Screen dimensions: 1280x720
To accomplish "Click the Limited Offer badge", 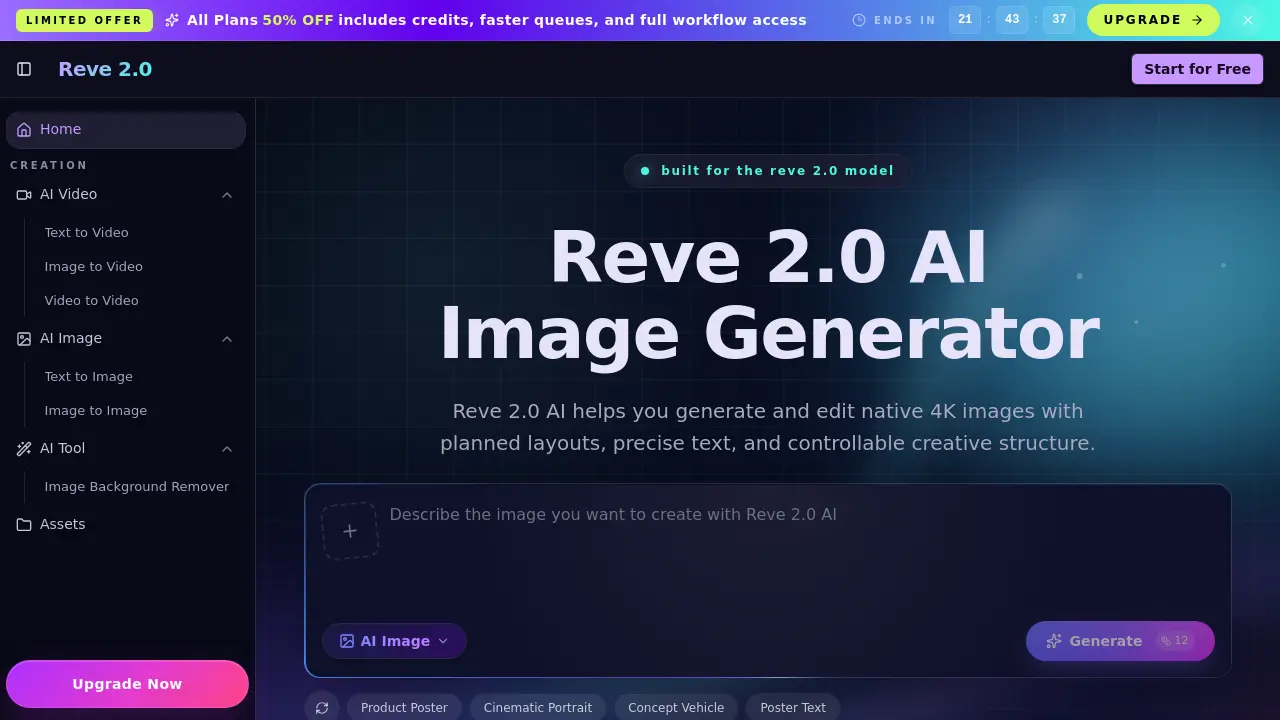I will (84, 20).
